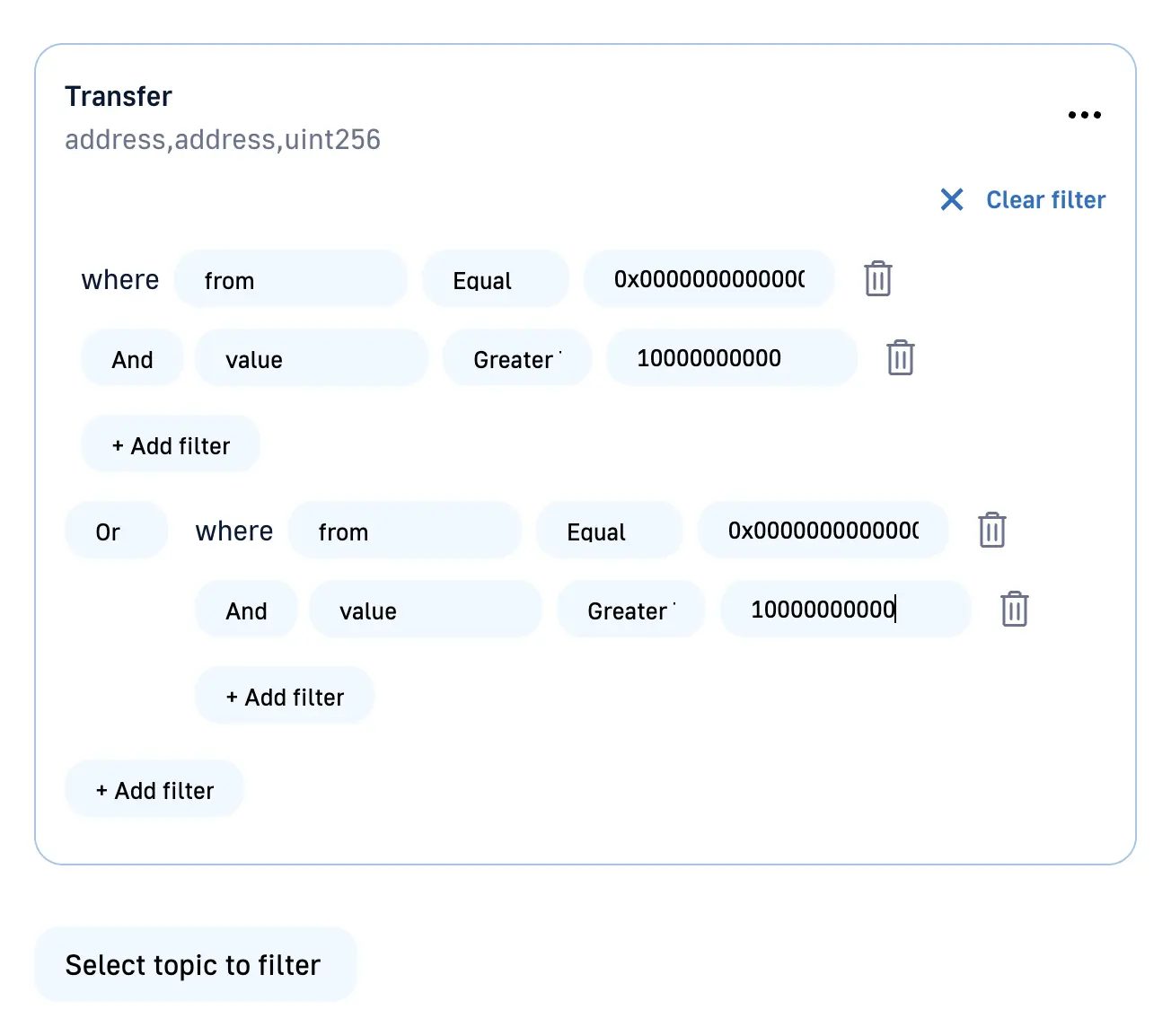Open the 'from' field dropdown in first group
Image resolution: width=1171 pixels, height=1036 pixels.
(290, 280)
